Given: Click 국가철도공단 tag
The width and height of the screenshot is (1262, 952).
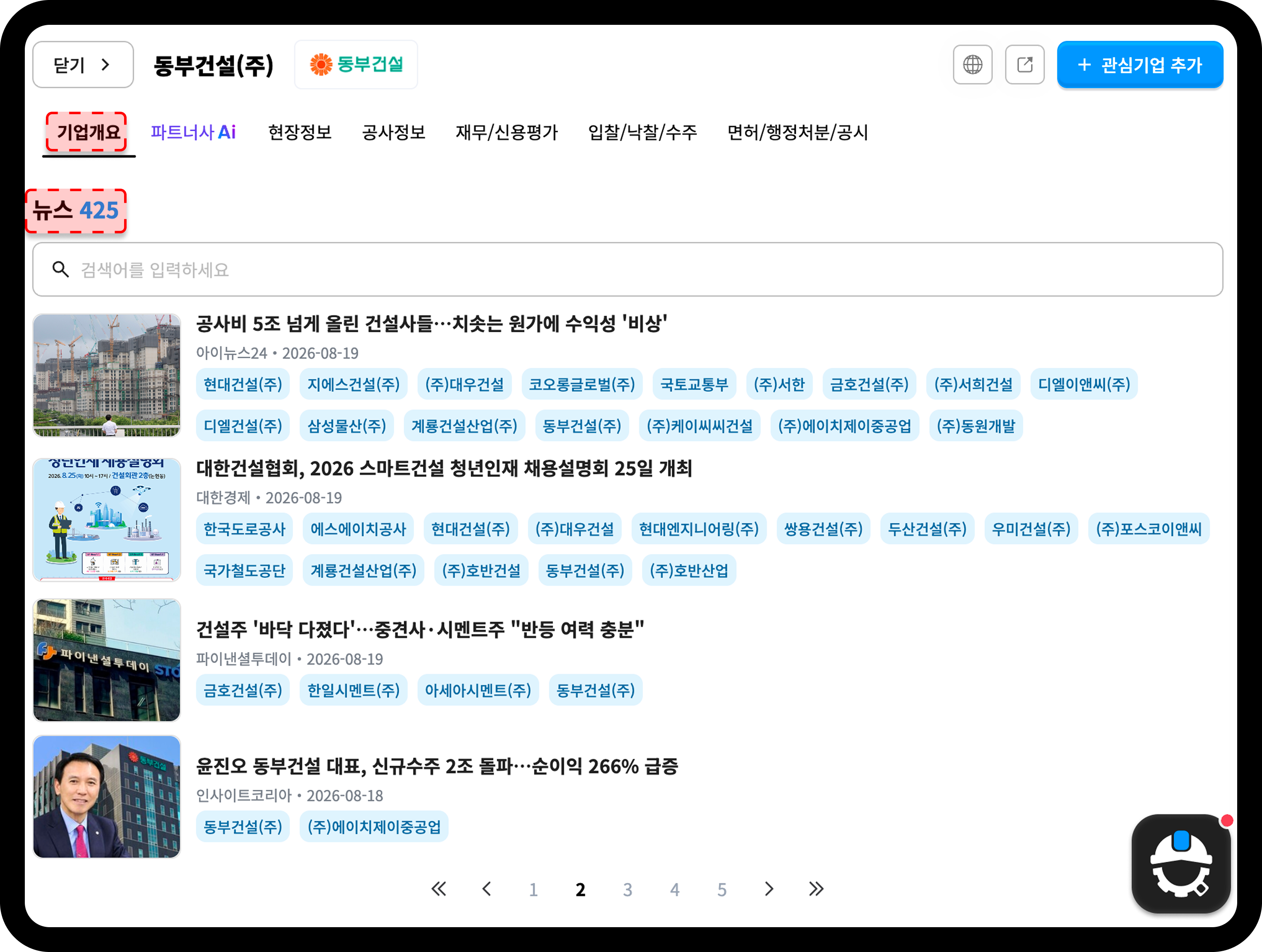Looking at the screenshot, I should point(245,570).
